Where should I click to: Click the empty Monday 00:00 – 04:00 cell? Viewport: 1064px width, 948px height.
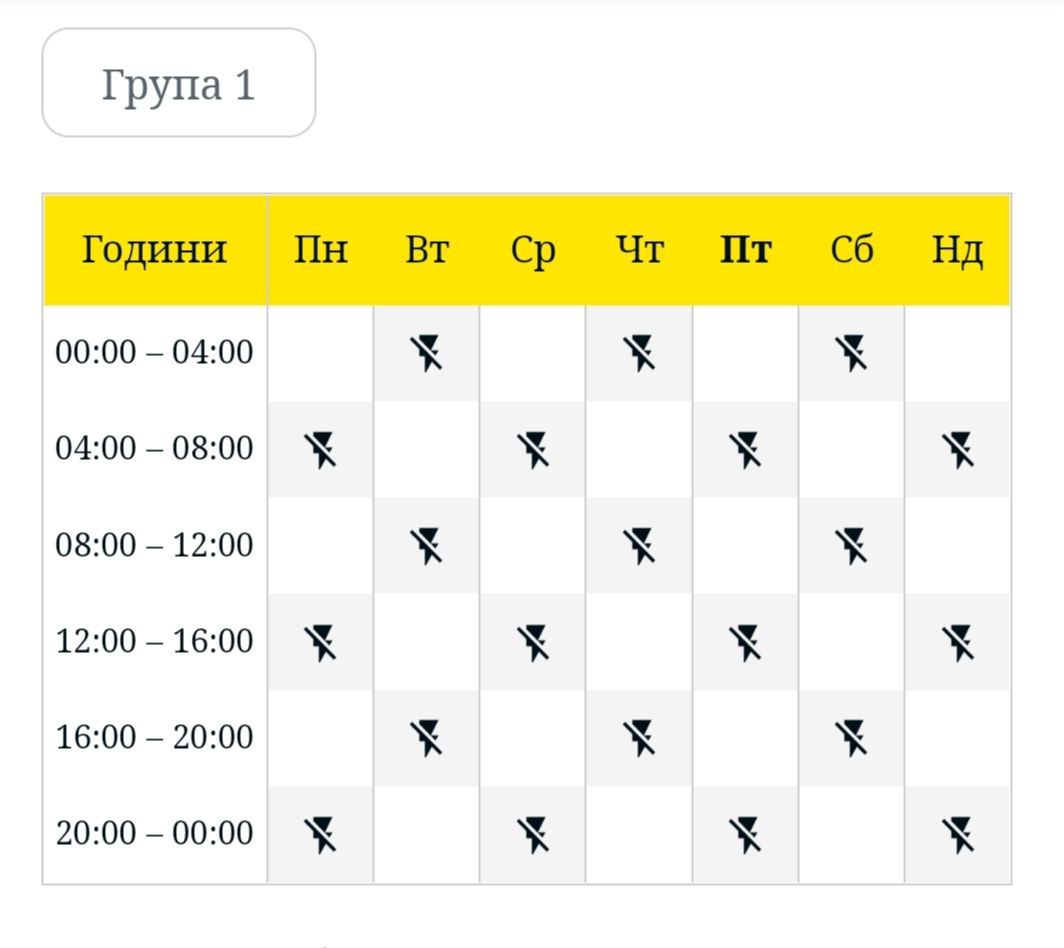tap(320, 353)
